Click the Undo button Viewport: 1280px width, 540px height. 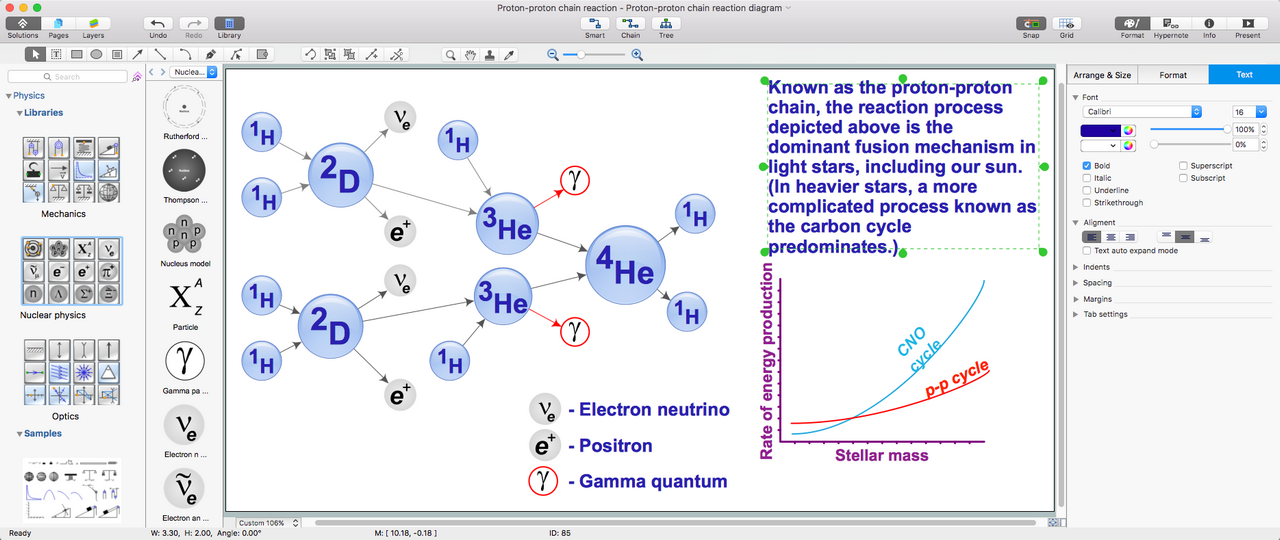point(158,23)
